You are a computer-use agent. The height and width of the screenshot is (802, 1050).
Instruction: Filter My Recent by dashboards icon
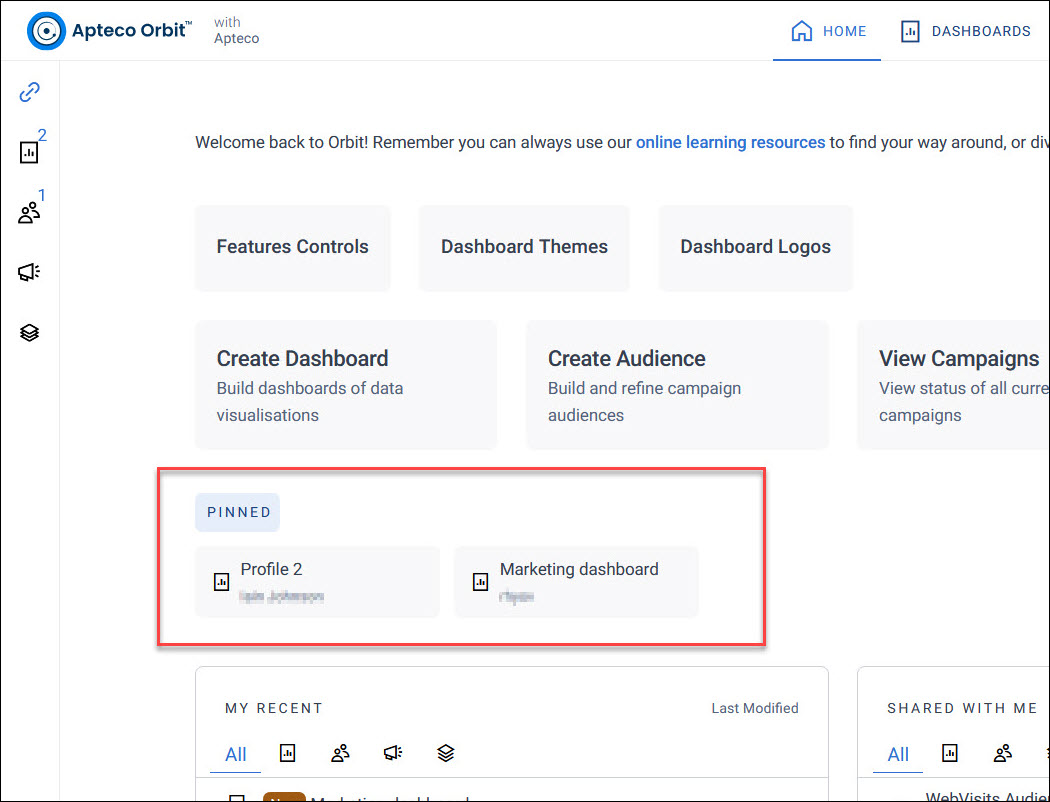(287, 753)
